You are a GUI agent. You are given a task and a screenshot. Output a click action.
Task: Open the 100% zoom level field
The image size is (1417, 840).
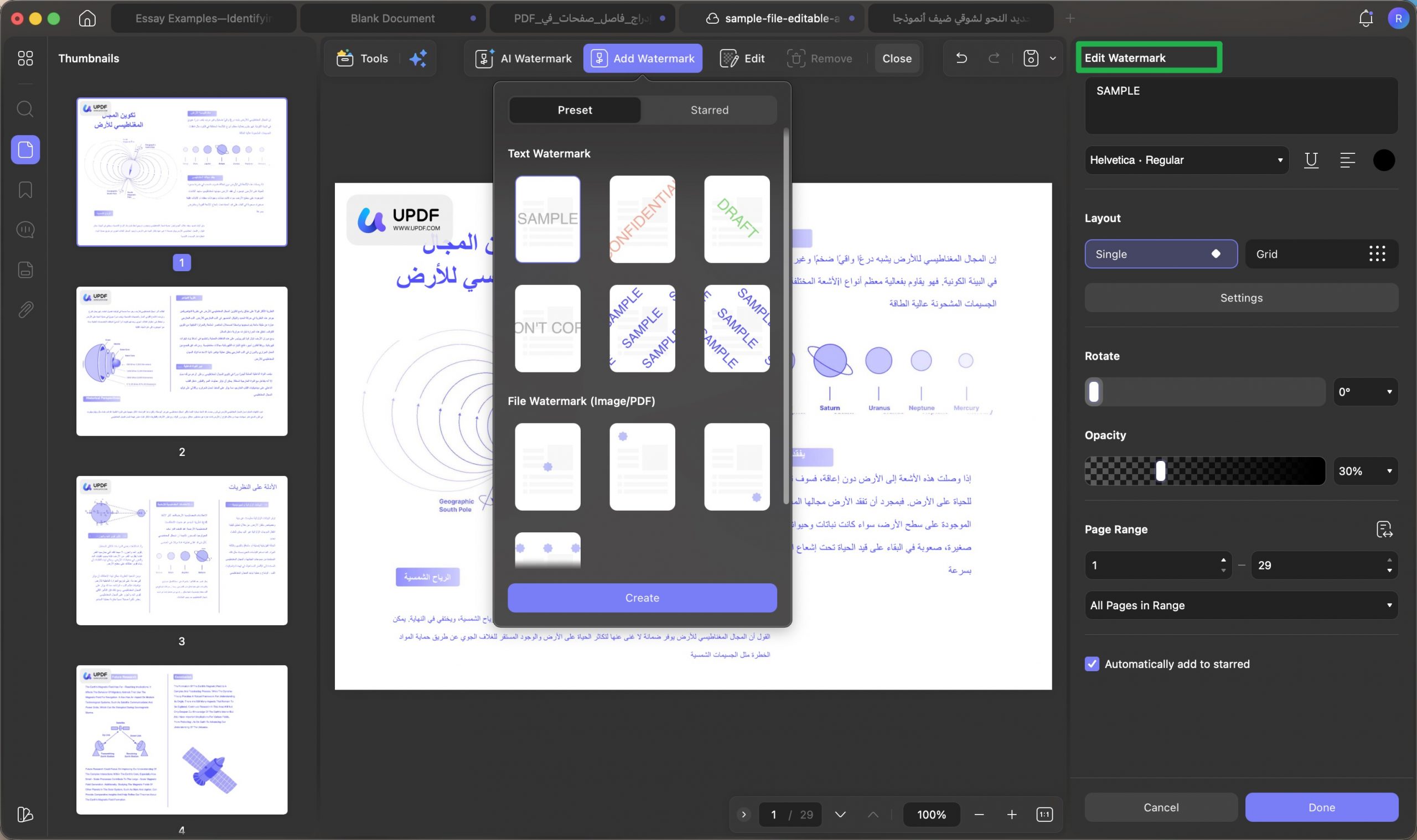[931, 815]
